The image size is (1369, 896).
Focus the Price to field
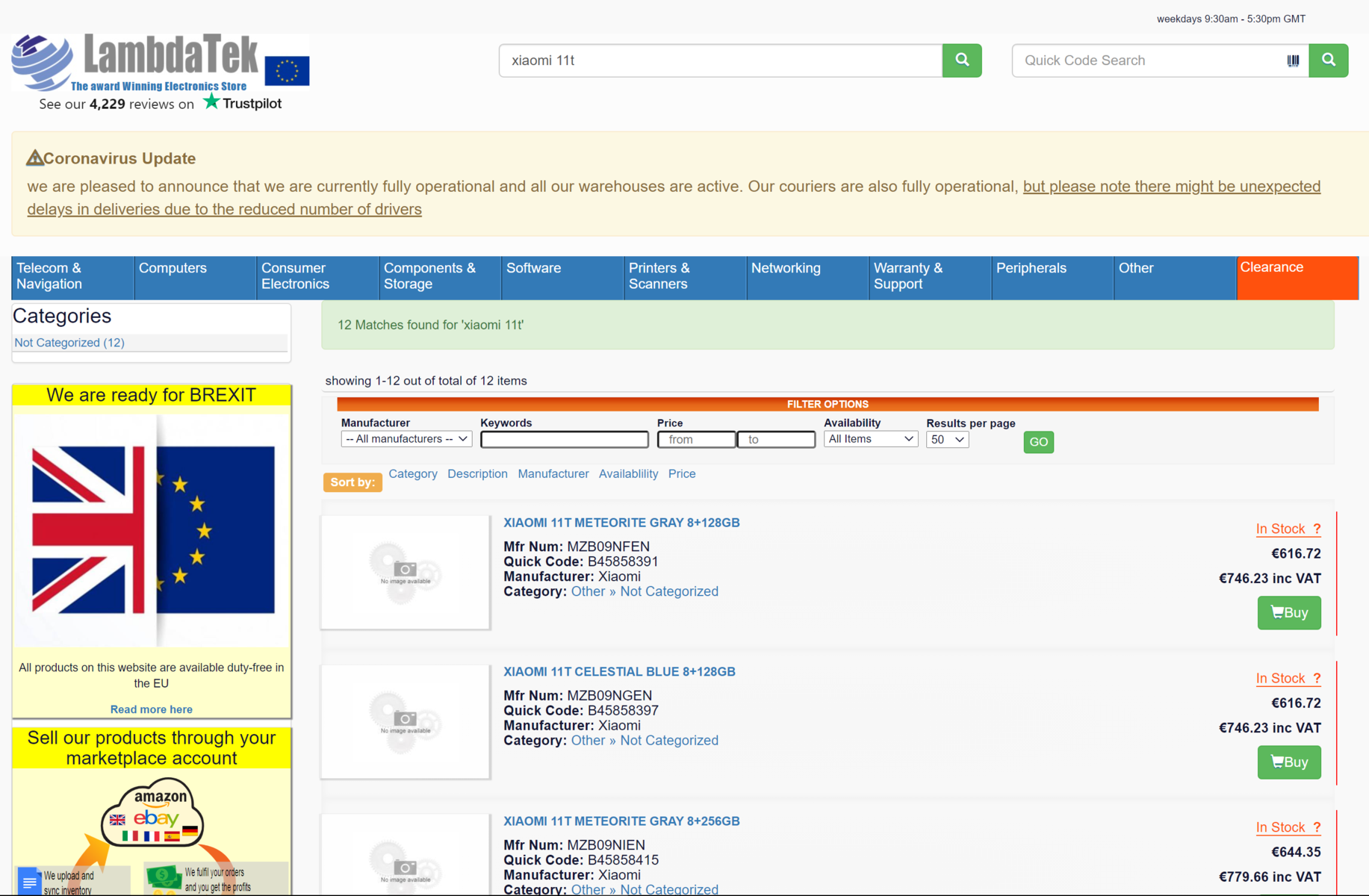(x=776, y=440)
